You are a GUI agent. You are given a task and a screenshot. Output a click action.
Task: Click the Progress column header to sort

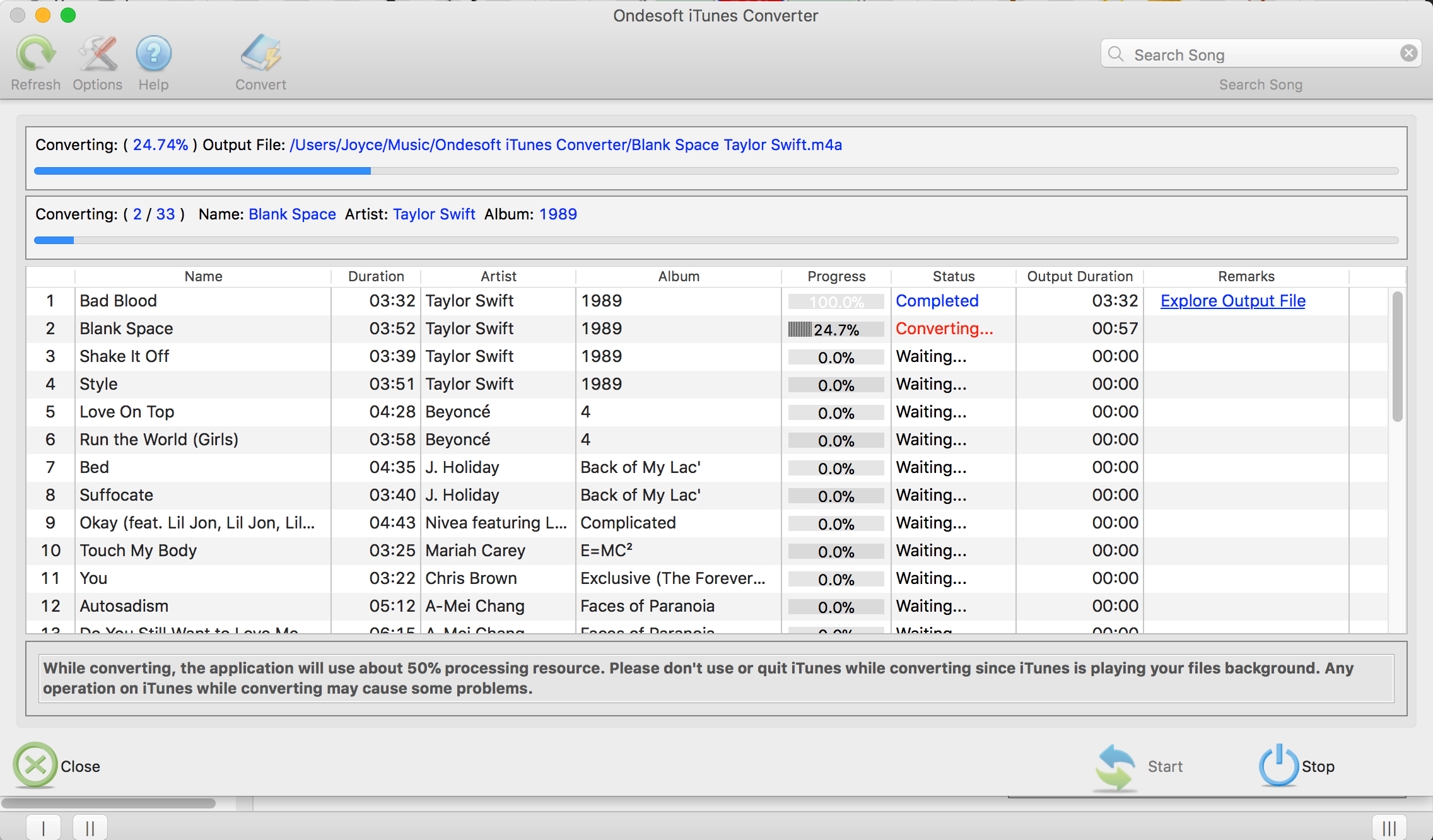click(x=836, y=276)
